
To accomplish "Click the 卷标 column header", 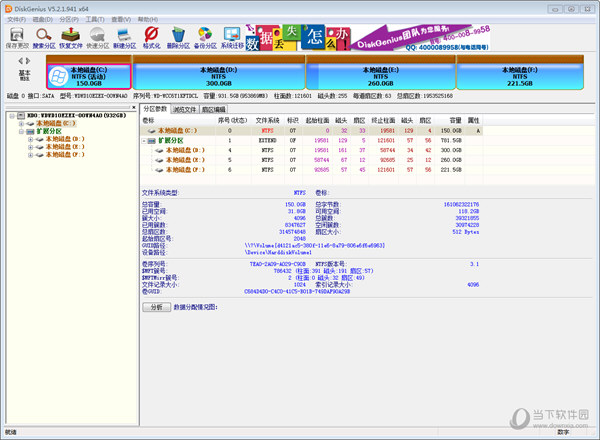I will [x=148, y=121].
